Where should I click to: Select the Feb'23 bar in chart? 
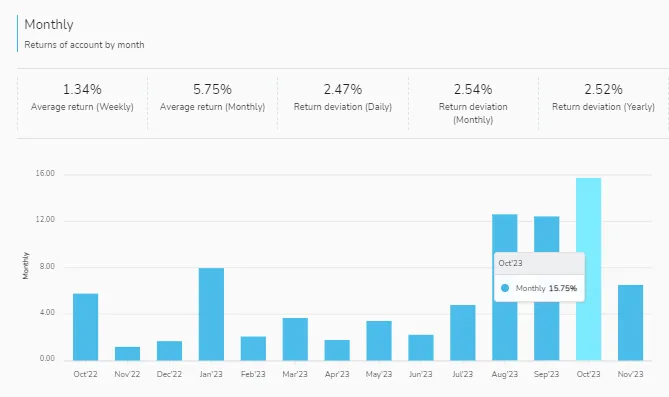(253, 348)
